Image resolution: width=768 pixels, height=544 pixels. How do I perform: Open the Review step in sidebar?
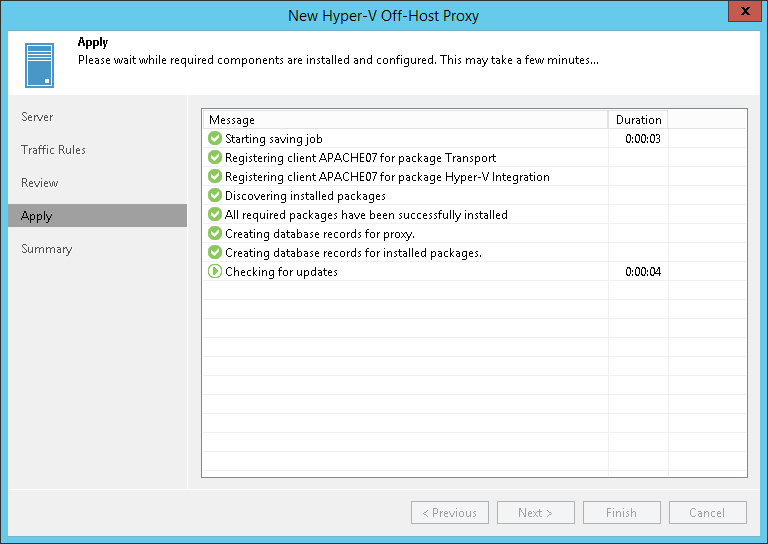[x=40, y=183]
